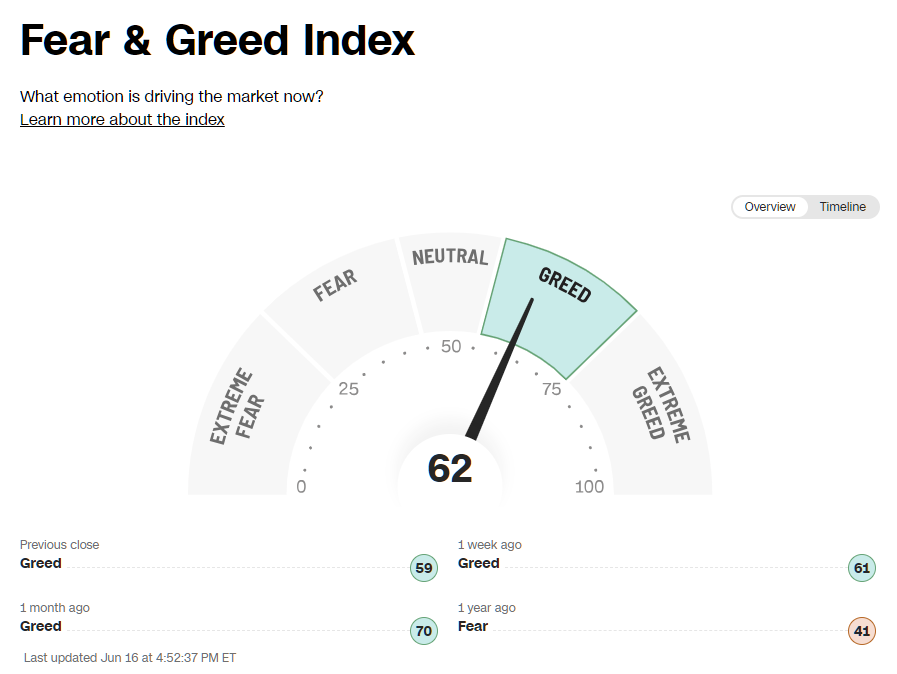Viewport: 897px width, 674px height.
Task: Click the 61 badge for 1 week ago
Action: (x=861, y=567)
